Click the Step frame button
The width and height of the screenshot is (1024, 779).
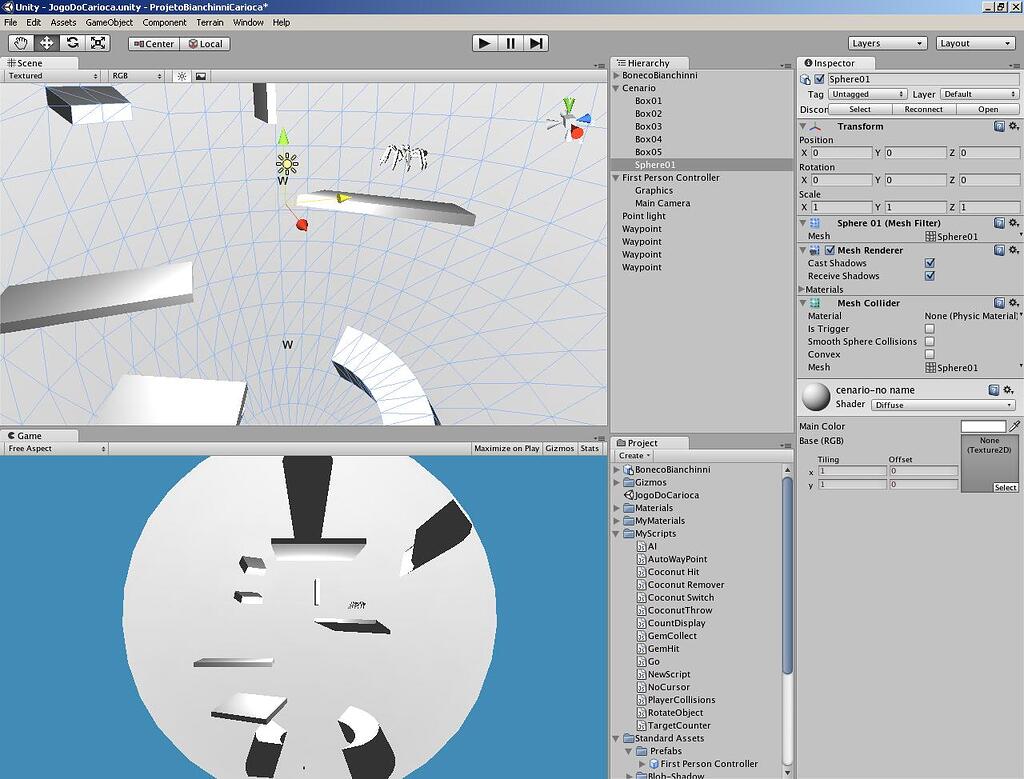pos(538,43)
